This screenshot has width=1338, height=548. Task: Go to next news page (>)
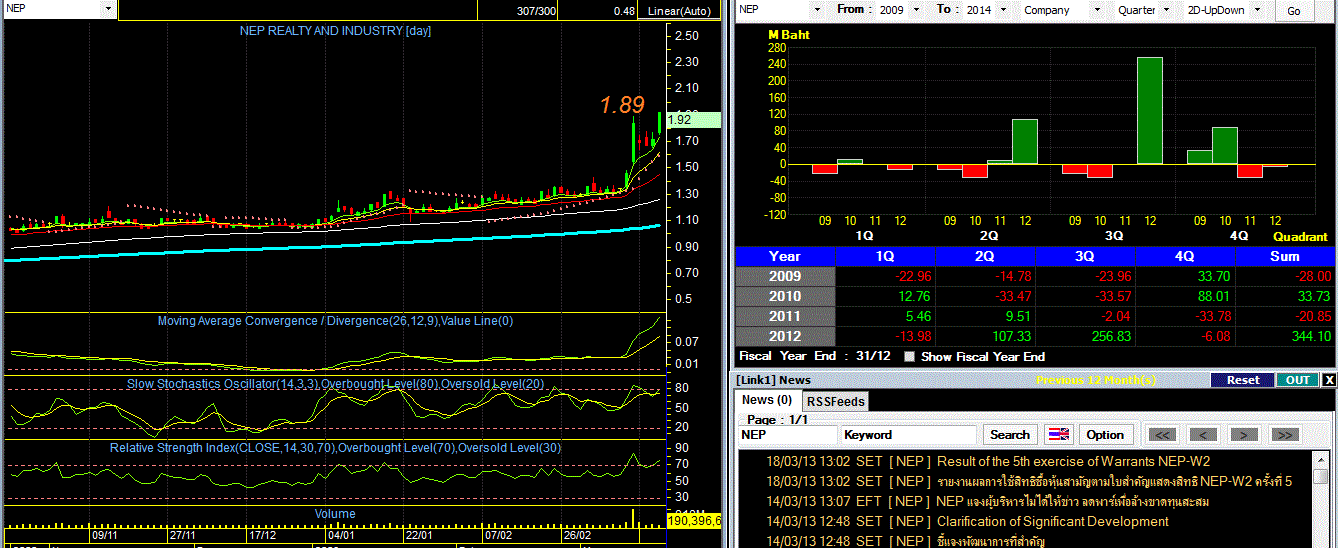coord(1243,434)
